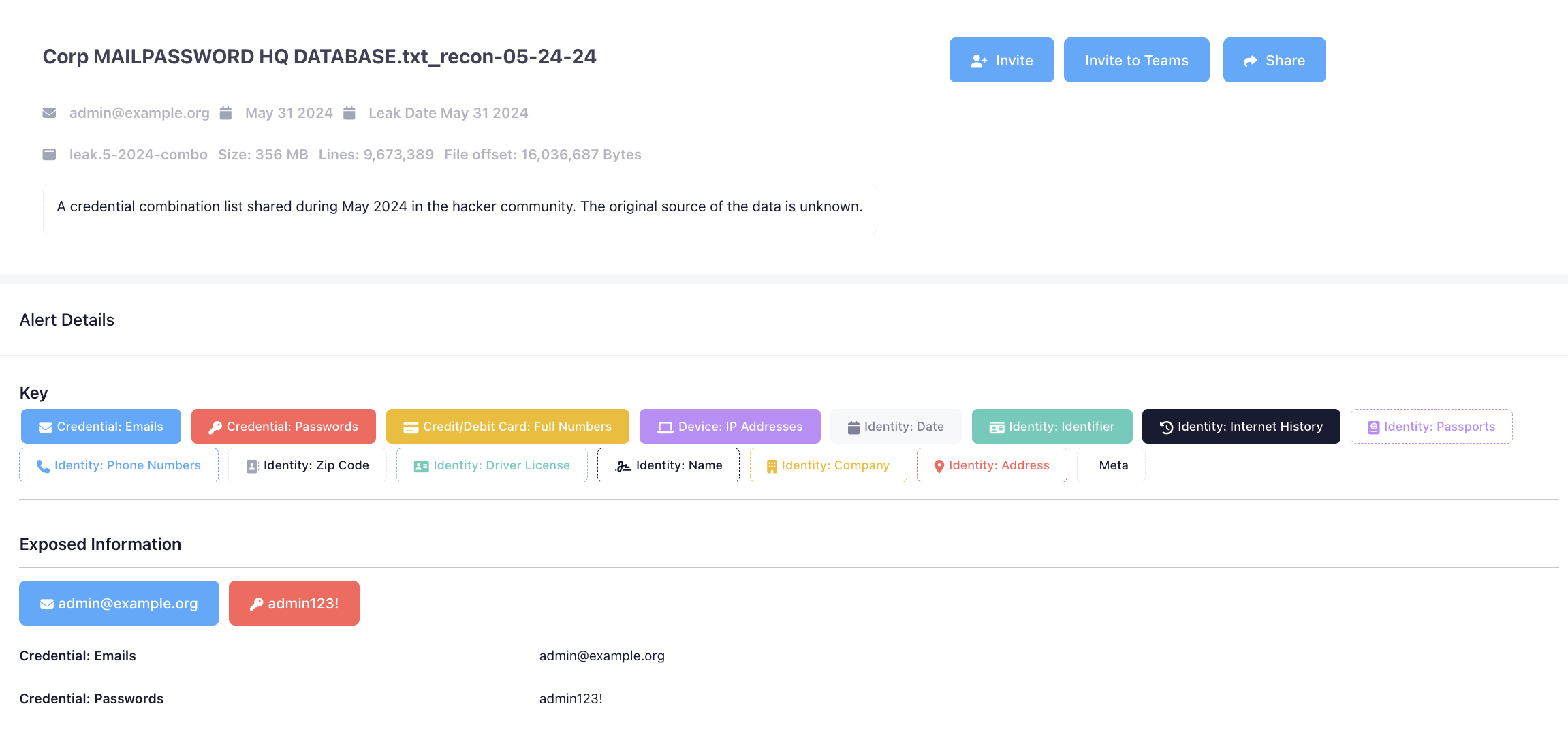Click the laptop icon in IP Addresses tag
The height and width of the screenshot is (755, 1568).
665,427
